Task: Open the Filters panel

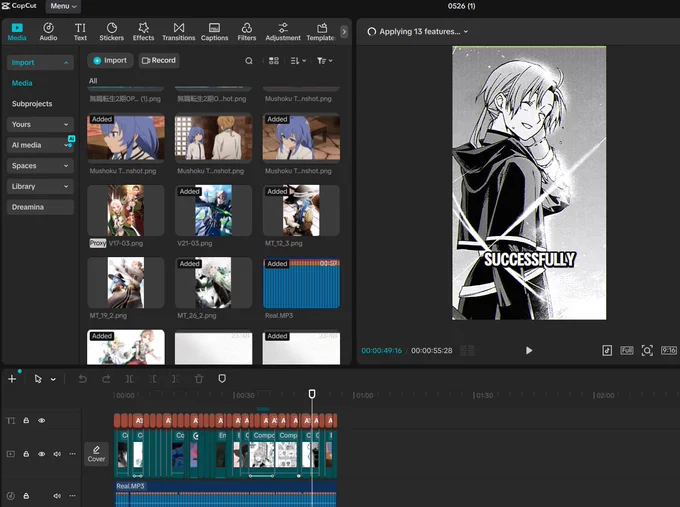Action: click(x=247, y=32)
